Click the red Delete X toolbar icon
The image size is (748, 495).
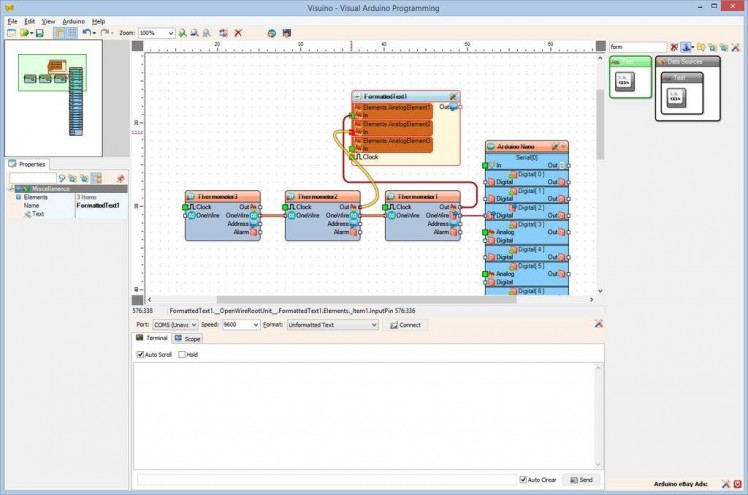click(238, 33)
